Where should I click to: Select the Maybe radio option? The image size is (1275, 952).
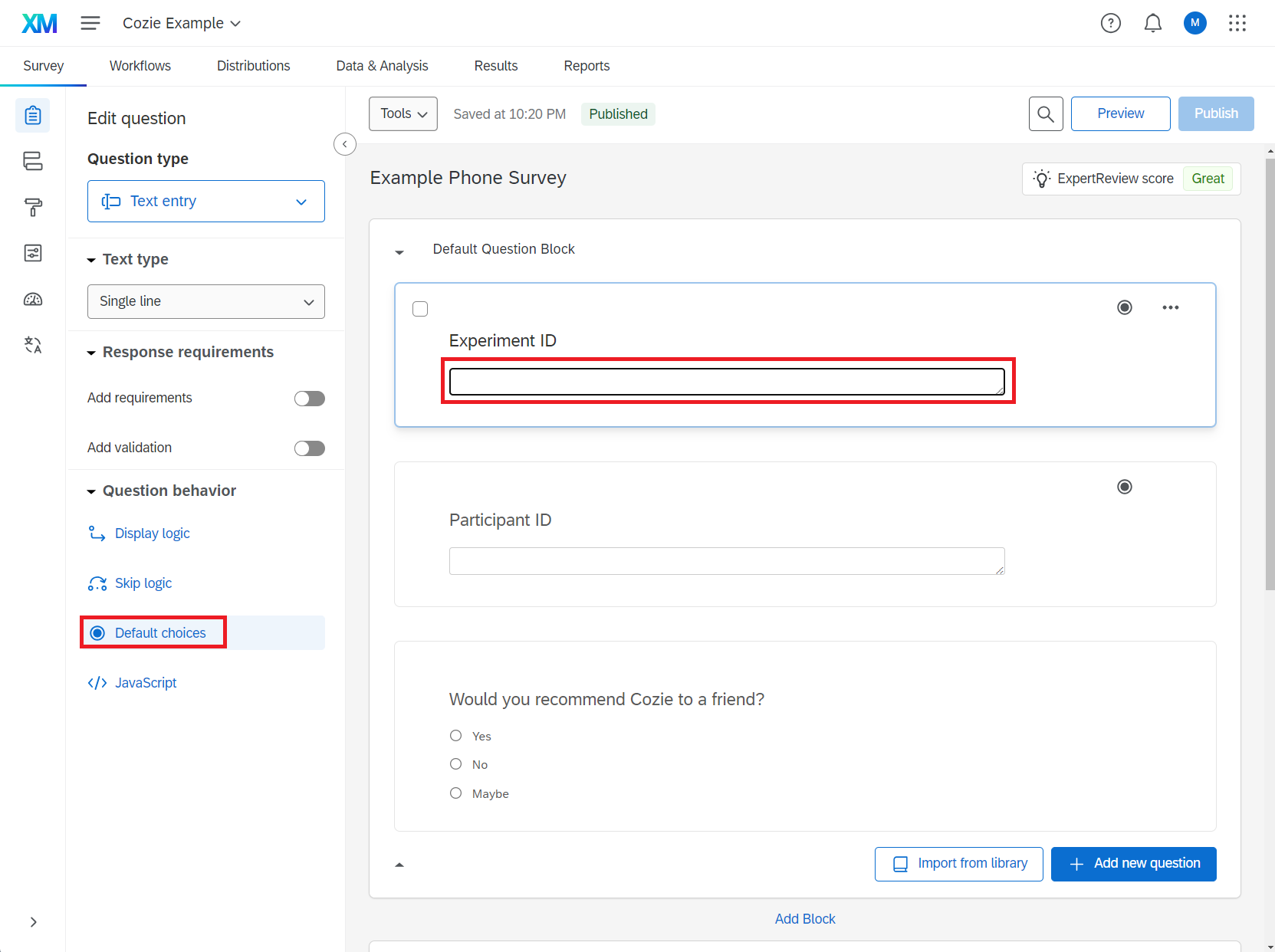click(x=456, y=793)
